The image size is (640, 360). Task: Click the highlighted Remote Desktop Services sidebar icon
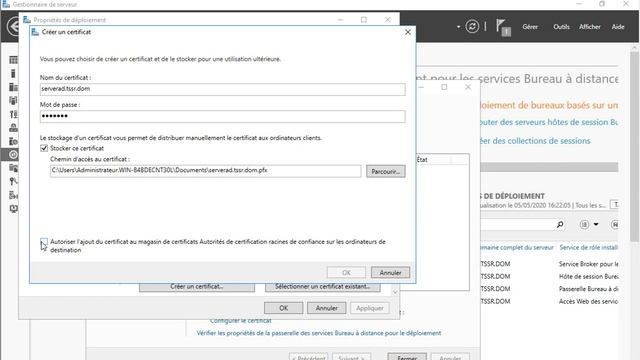tap(13, 155)
